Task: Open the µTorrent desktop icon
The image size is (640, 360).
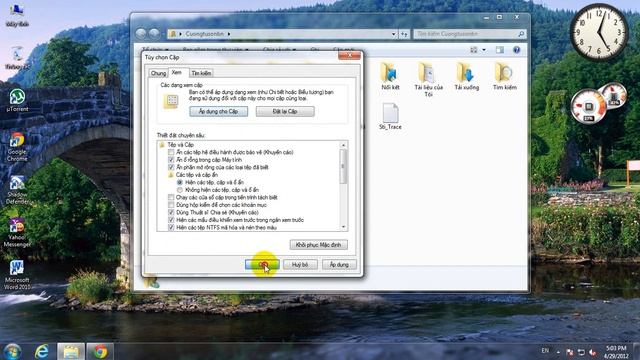Action: point(17,100)
